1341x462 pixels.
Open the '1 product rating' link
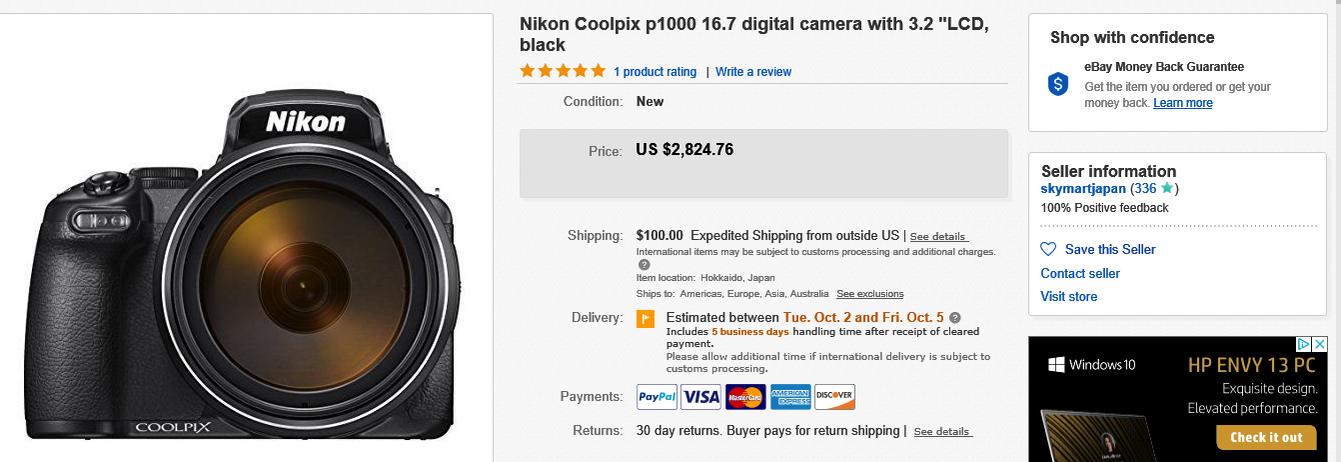[655, 72]
